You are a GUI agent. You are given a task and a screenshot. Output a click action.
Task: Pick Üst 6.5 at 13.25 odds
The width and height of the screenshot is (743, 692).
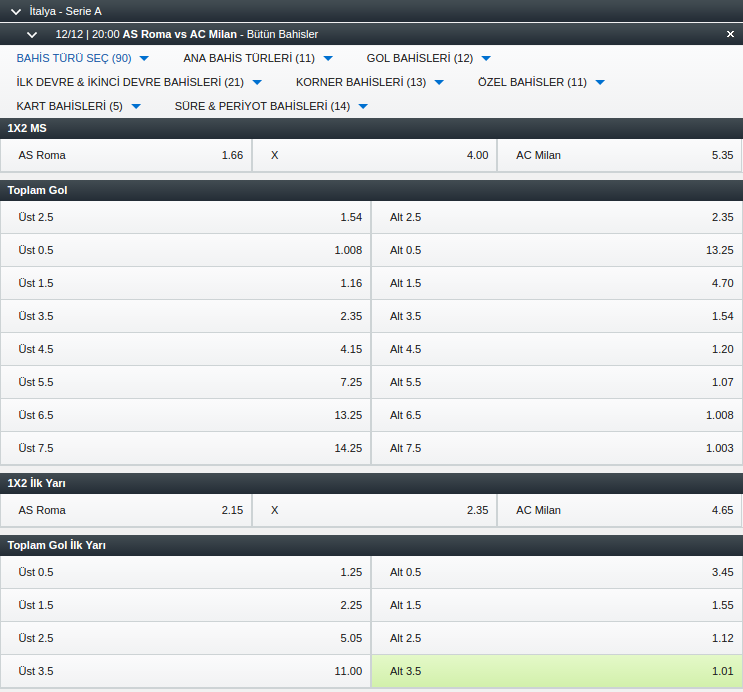pyautogui.click(x=185, y=415)
